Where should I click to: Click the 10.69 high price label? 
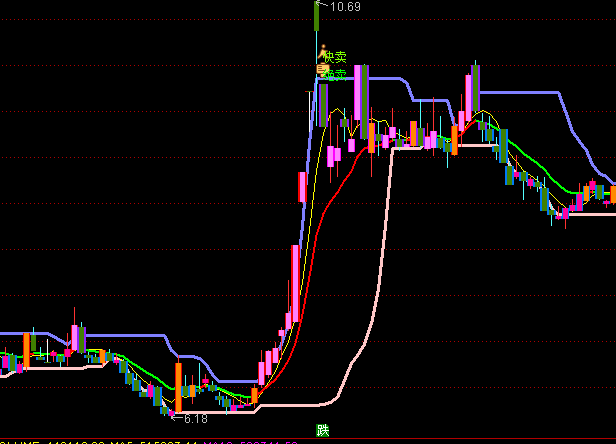pyautogui.click(x=345, y=7)
